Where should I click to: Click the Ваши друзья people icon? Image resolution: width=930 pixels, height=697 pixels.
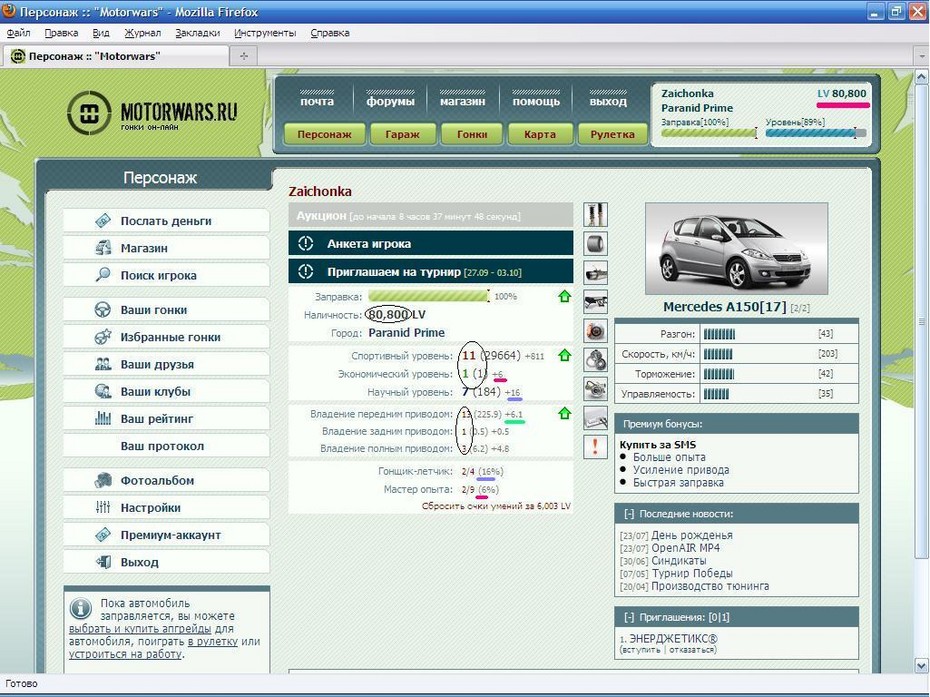point(103,364)
